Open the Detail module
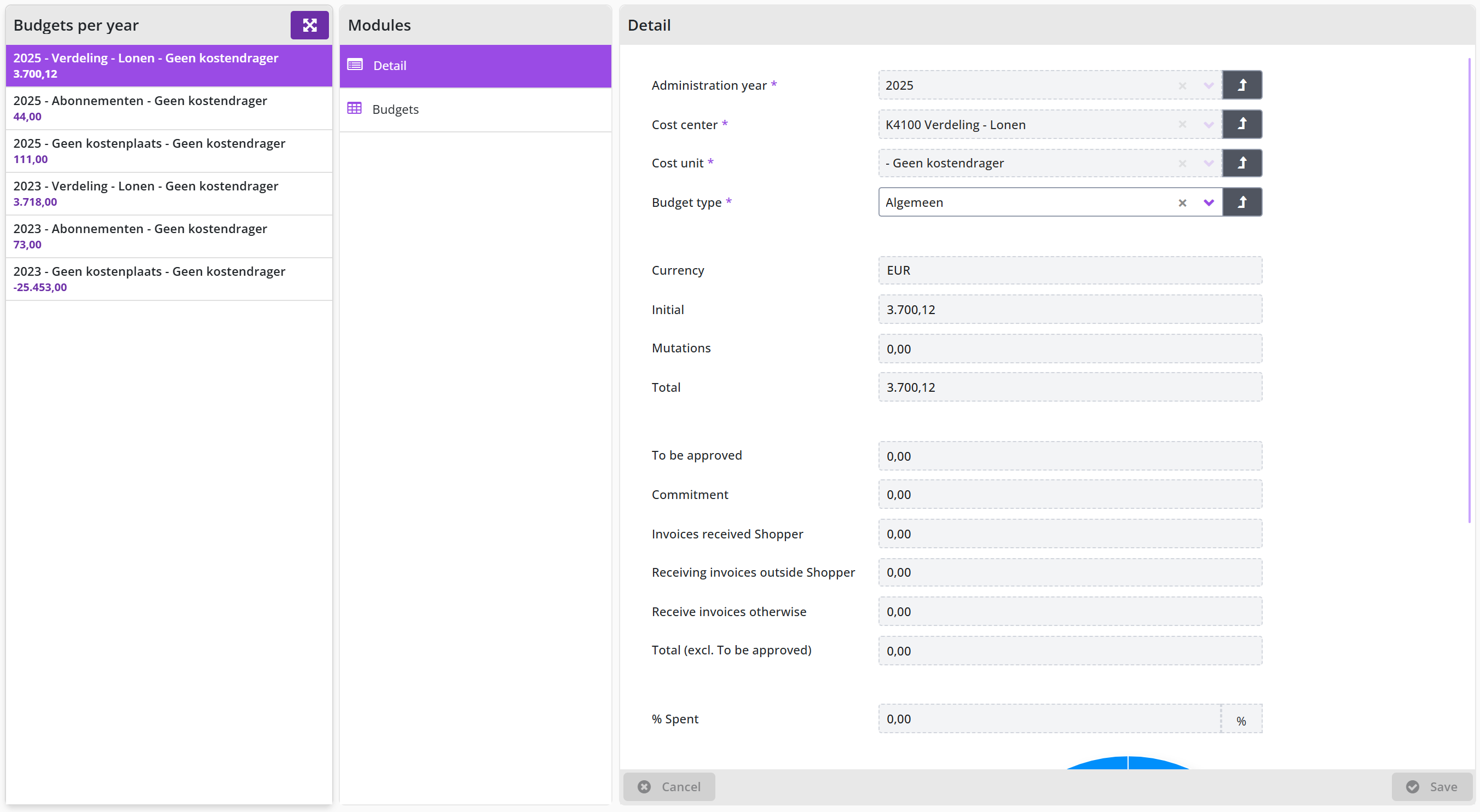This screenshot has width=1480, height=812. pyautogui.click(x=475, y=66)
